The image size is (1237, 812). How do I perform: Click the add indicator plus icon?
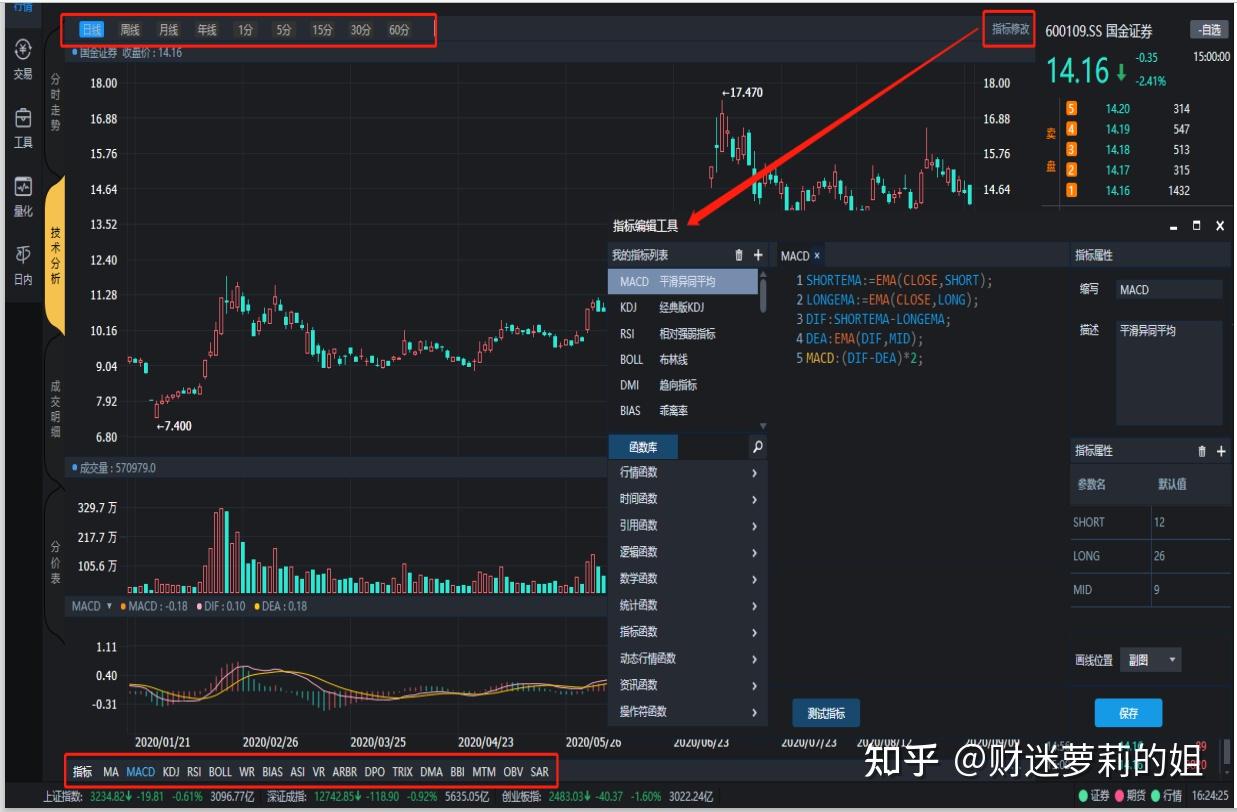tap(758, 255)
